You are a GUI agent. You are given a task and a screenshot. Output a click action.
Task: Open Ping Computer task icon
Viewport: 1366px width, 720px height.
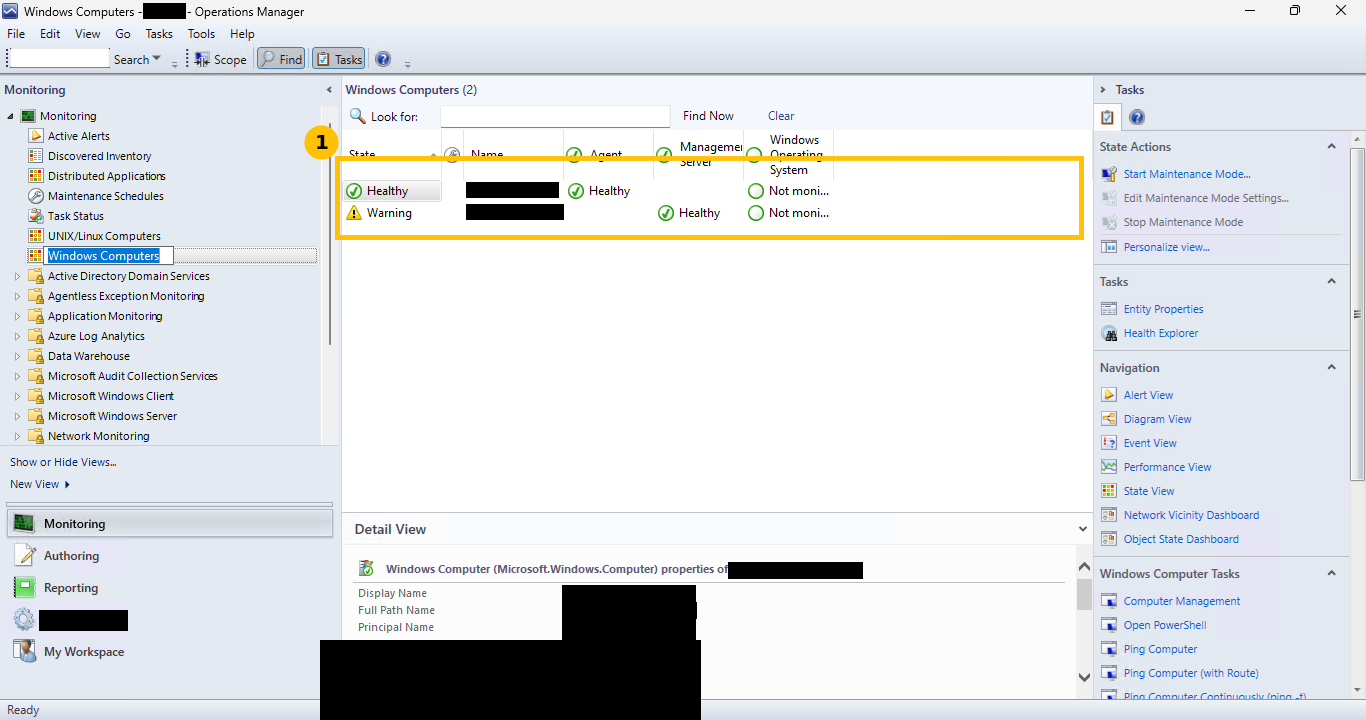(x=1108, y=649)
